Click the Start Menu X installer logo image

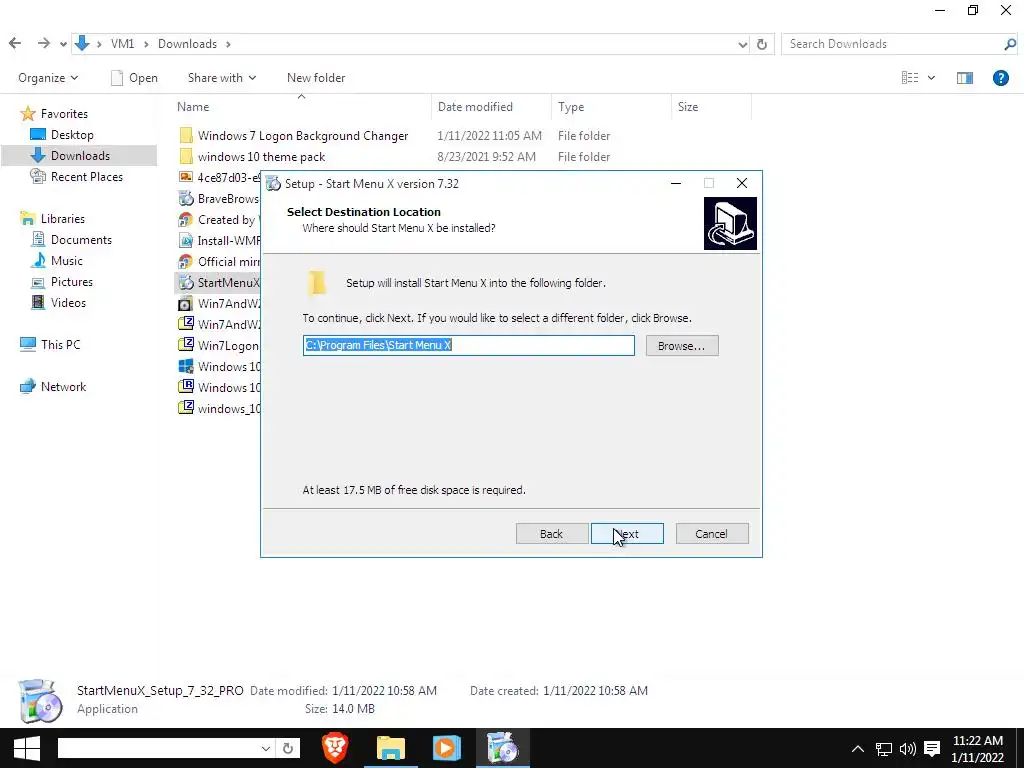tap(730, 223)
